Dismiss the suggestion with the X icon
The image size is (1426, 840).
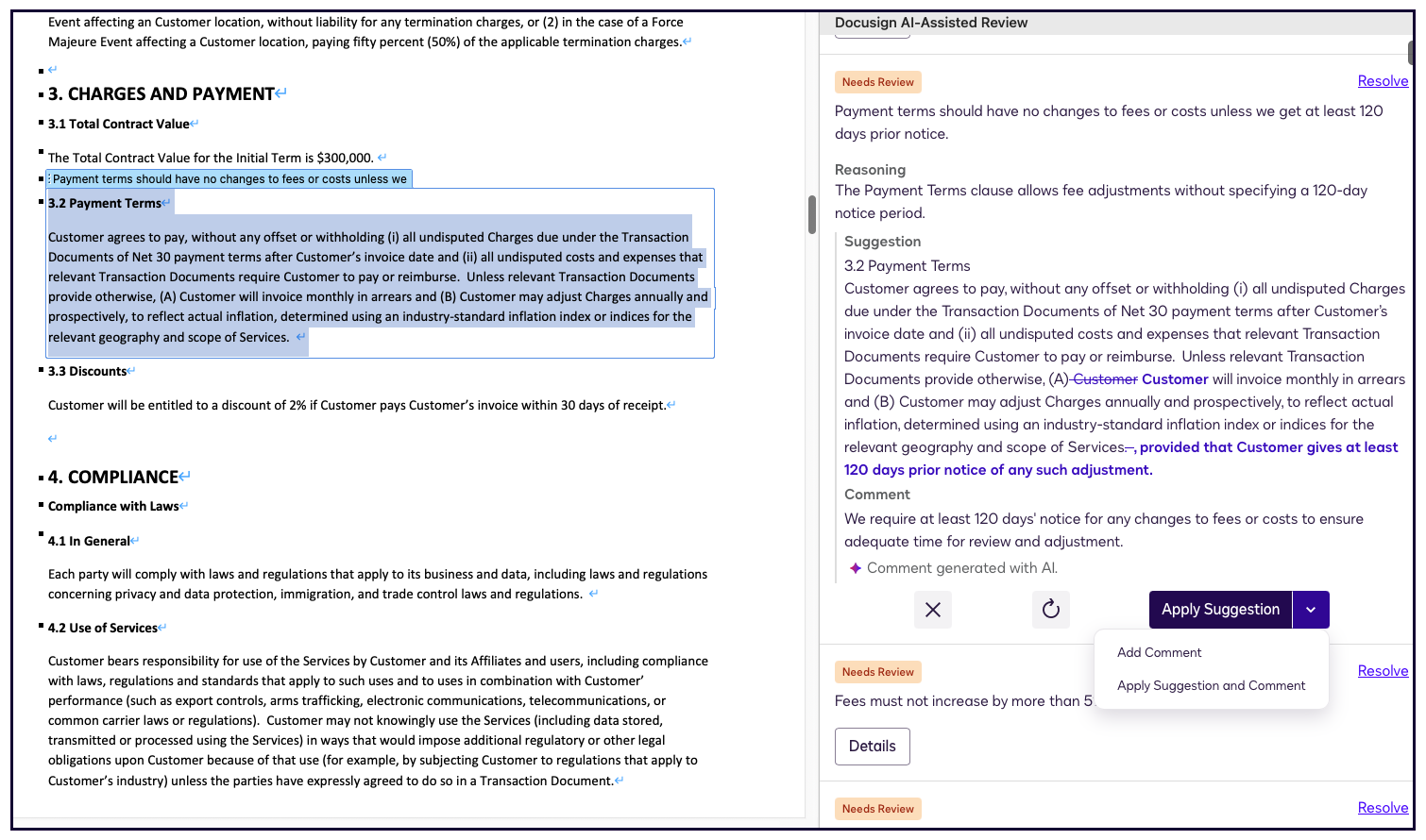(x=932, y=610)
